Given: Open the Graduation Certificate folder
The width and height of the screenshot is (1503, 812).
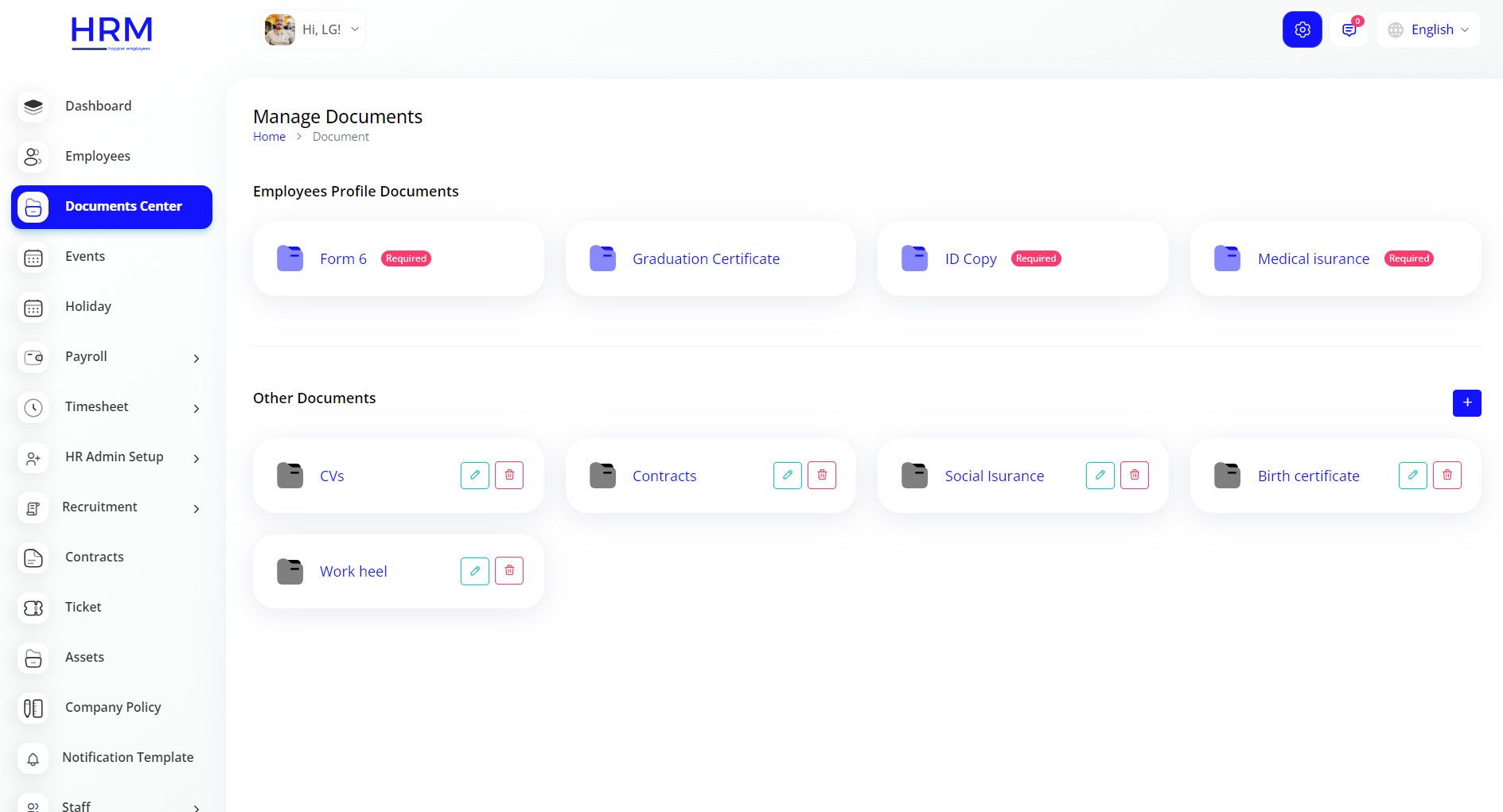Looking at the screenshot, I should tap(706, 259).
